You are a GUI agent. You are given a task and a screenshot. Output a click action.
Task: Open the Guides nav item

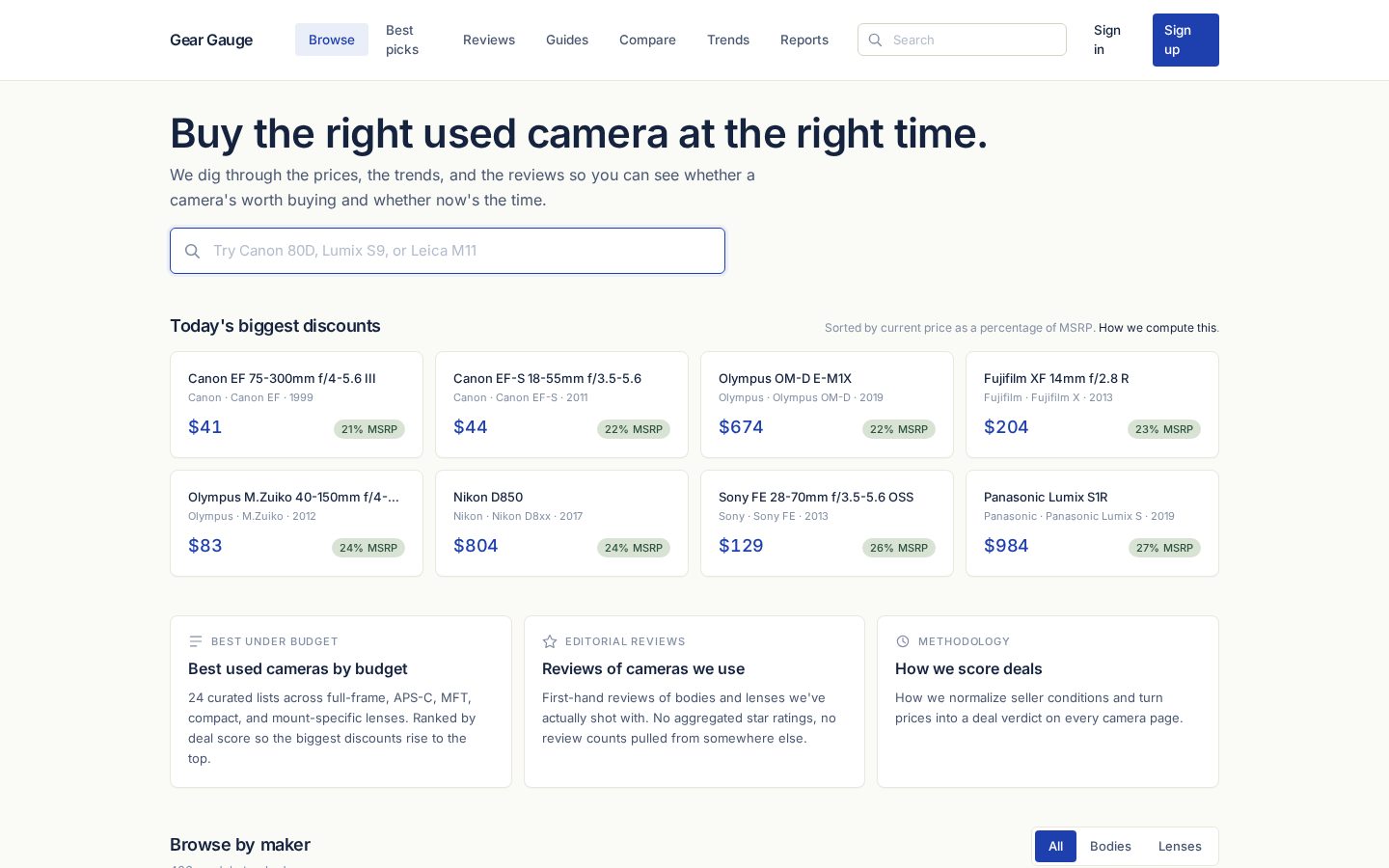point(567,40)
